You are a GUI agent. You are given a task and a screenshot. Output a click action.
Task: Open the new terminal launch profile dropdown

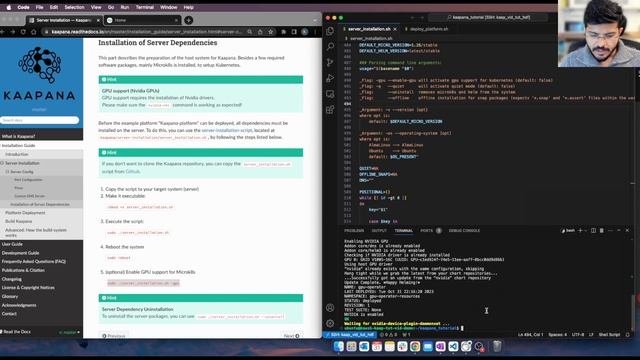(x=586, y=231)
